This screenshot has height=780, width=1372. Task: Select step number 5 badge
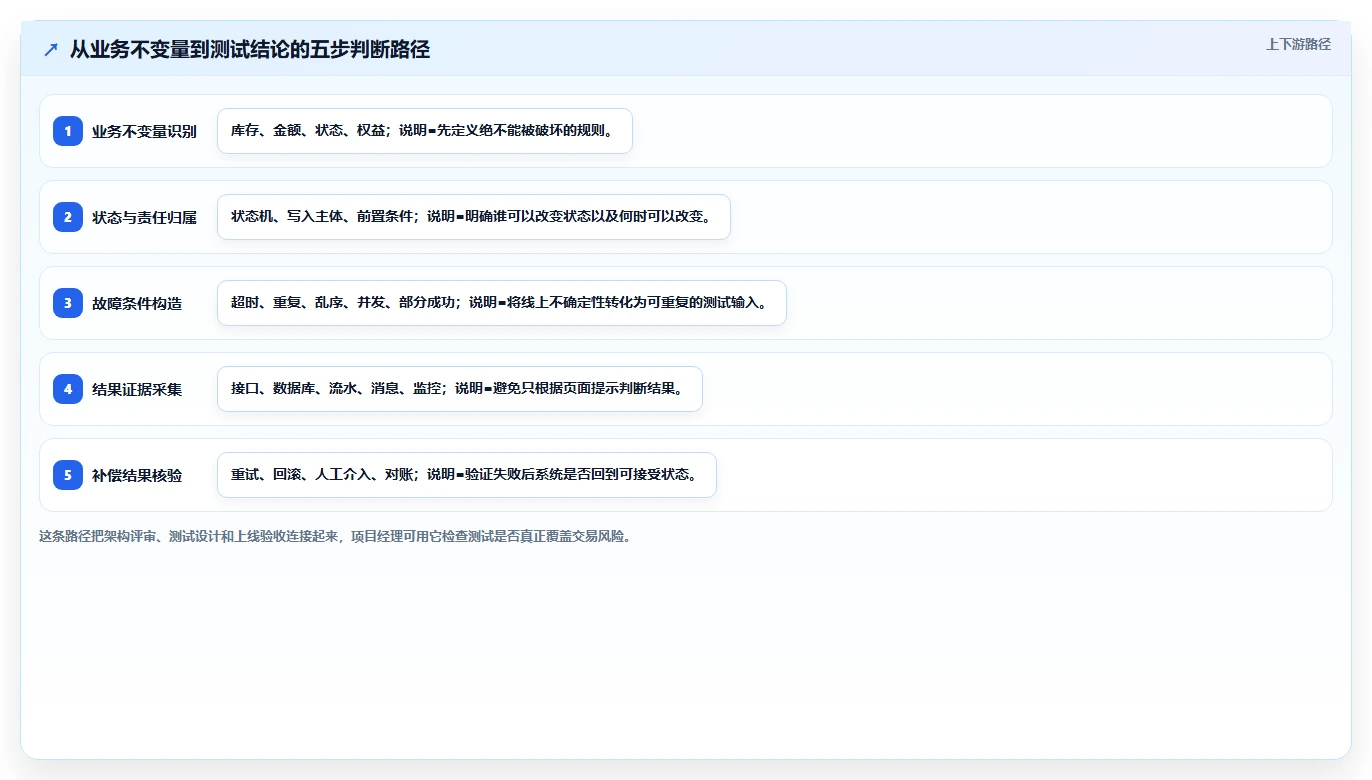tap(68, 475)
